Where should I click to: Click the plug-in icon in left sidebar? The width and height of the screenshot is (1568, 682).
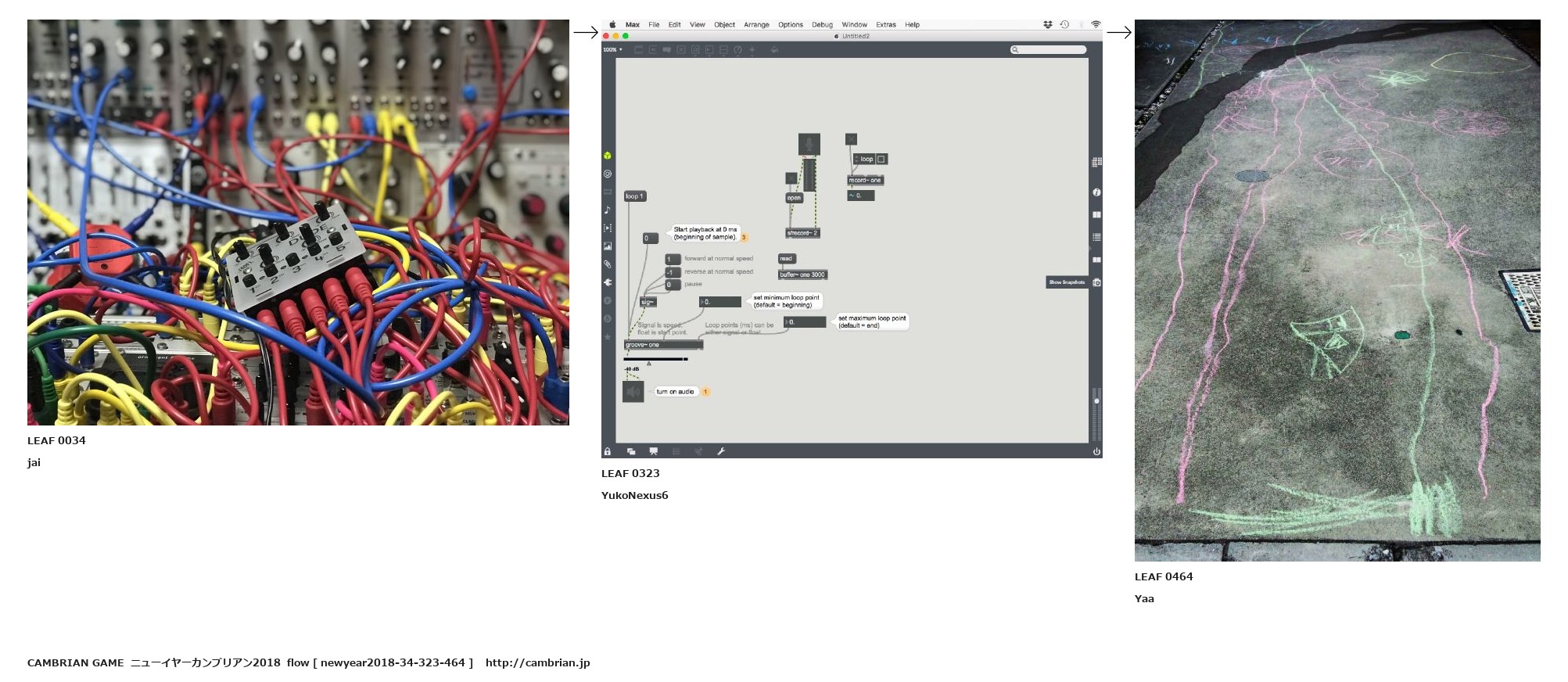(x=608, y=282)
